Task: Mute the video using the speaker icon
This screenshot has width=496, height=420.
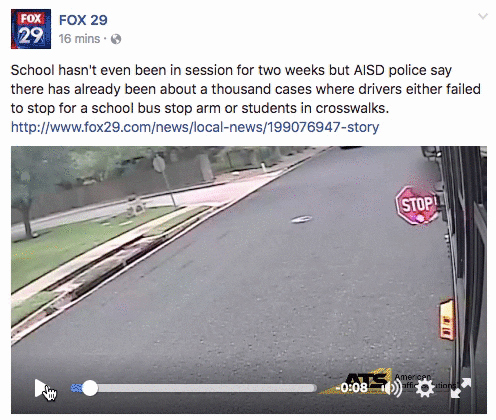Action: pos(392,388)
